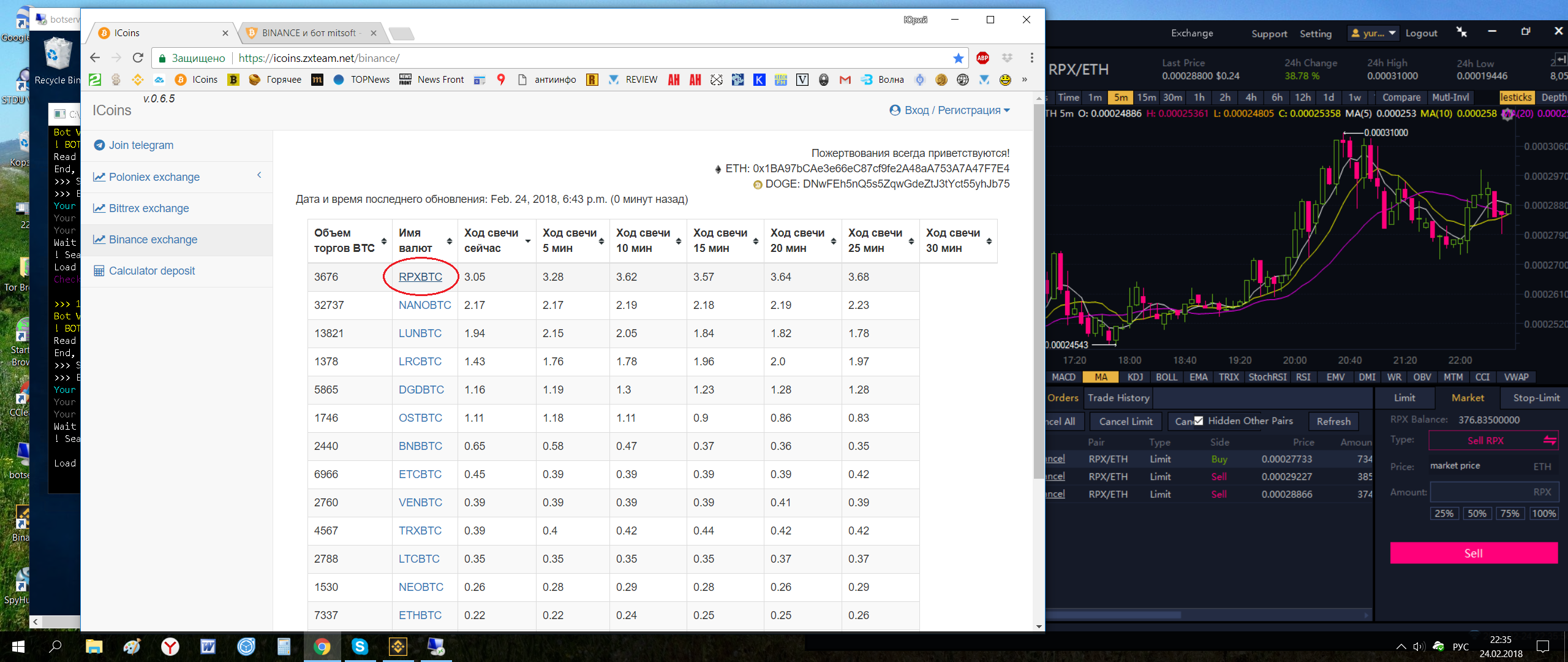Enable the MACD indicator
This screenshot has width=1568, height=662.
pos(1063,377)
